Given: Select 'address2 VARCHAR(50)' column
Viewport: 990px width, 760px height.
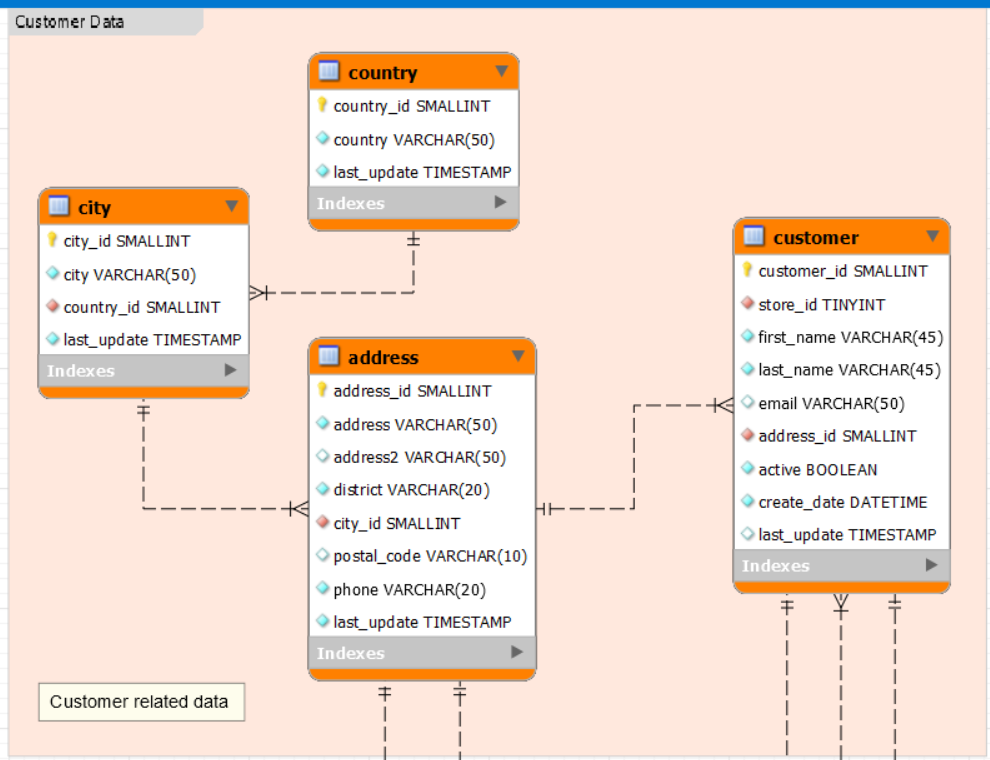Looking at the screenshot, I should click(419, 457).
